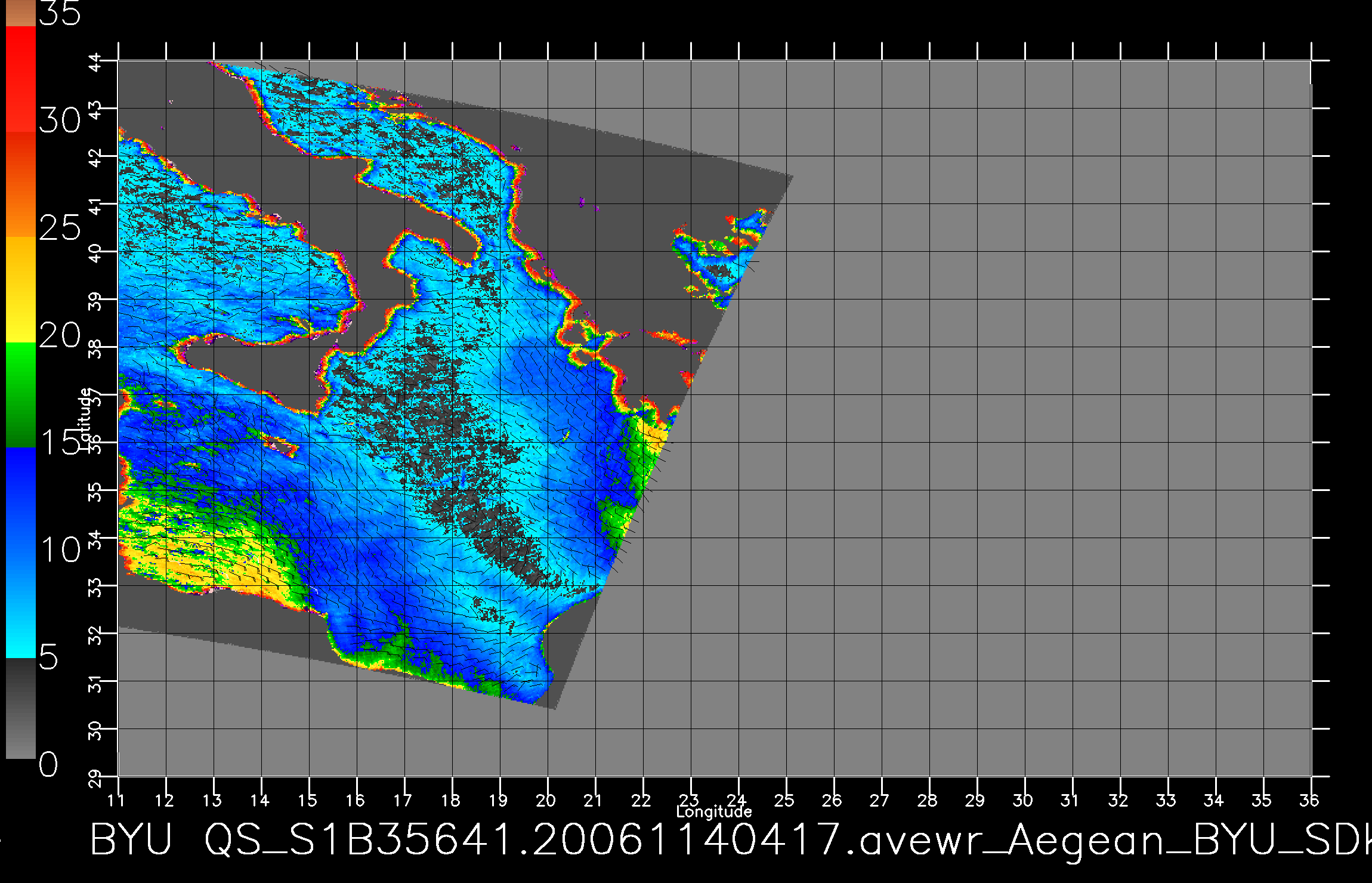The height and width of the screenshot is (883, 1372).
Task: Click color bar scale value 0
Action: 49,764
